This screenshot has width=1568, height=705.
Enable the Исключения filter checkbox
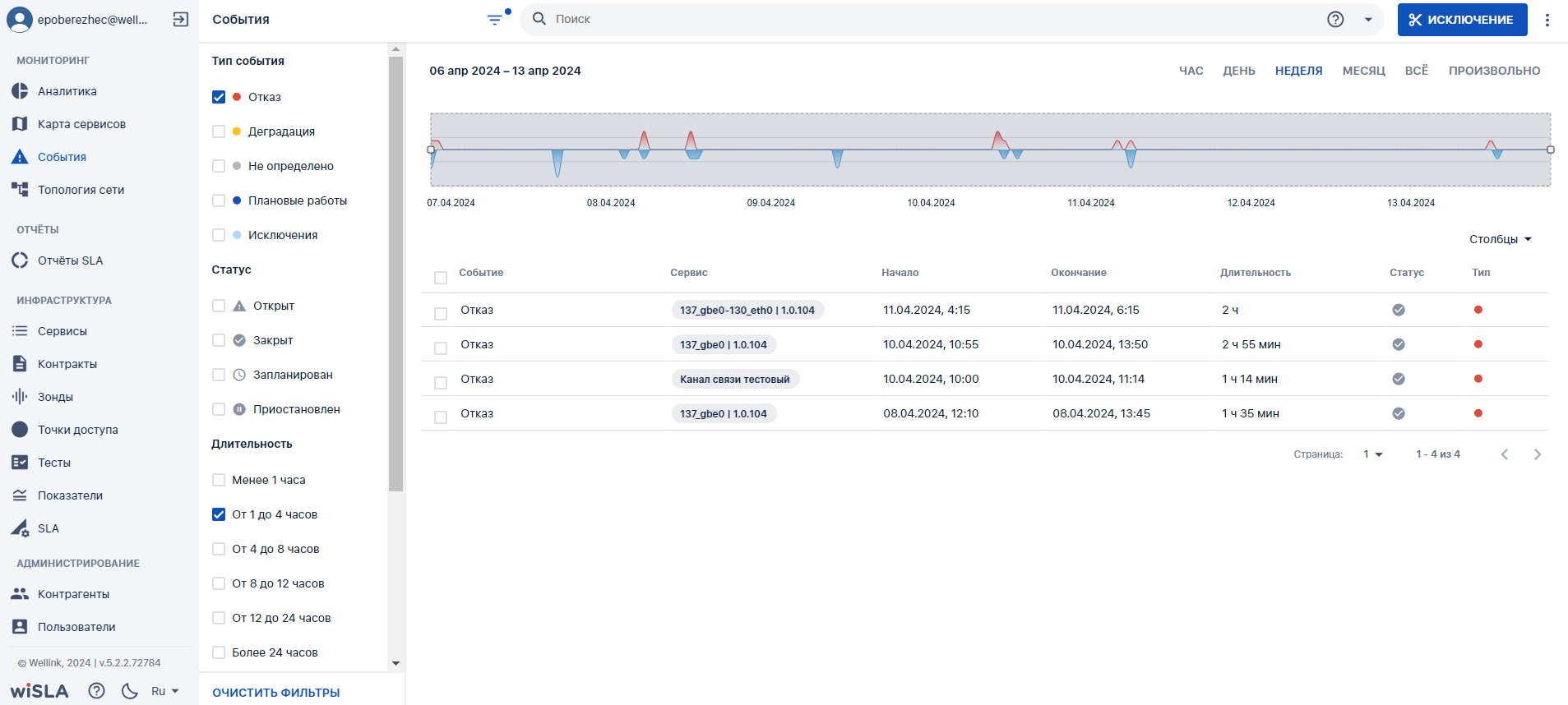(219, 235)
